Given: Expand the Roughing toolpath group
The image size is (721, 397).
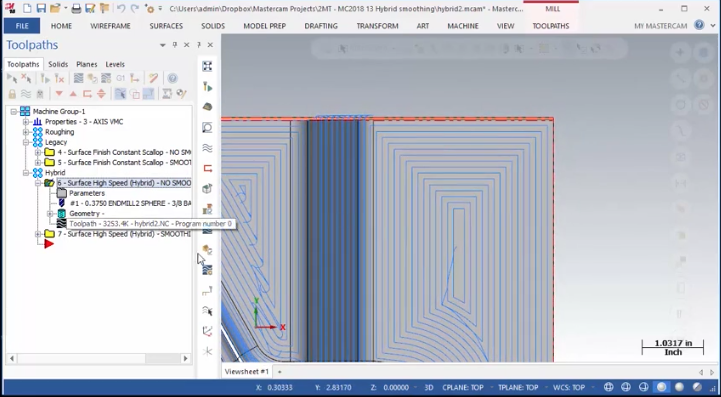Looking at the screenshot, I should click(x=26, y=132).
